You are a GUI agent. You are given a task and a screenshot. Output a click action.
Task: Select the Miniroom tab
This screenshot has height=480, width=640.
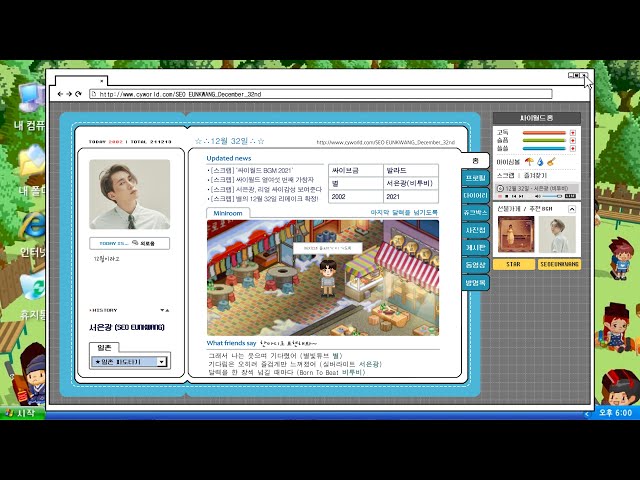(228, 213)
